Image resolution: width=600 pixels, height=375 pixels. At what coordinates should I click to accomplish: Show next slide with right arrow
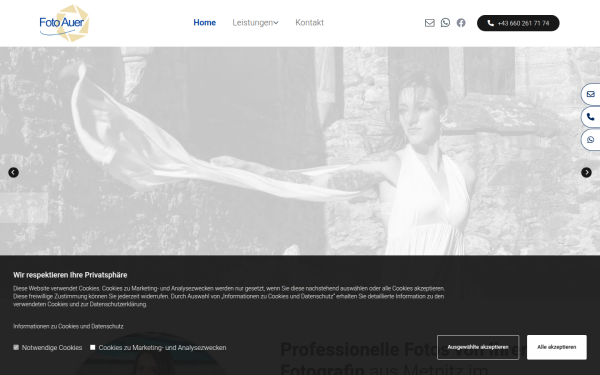[586, 173]
